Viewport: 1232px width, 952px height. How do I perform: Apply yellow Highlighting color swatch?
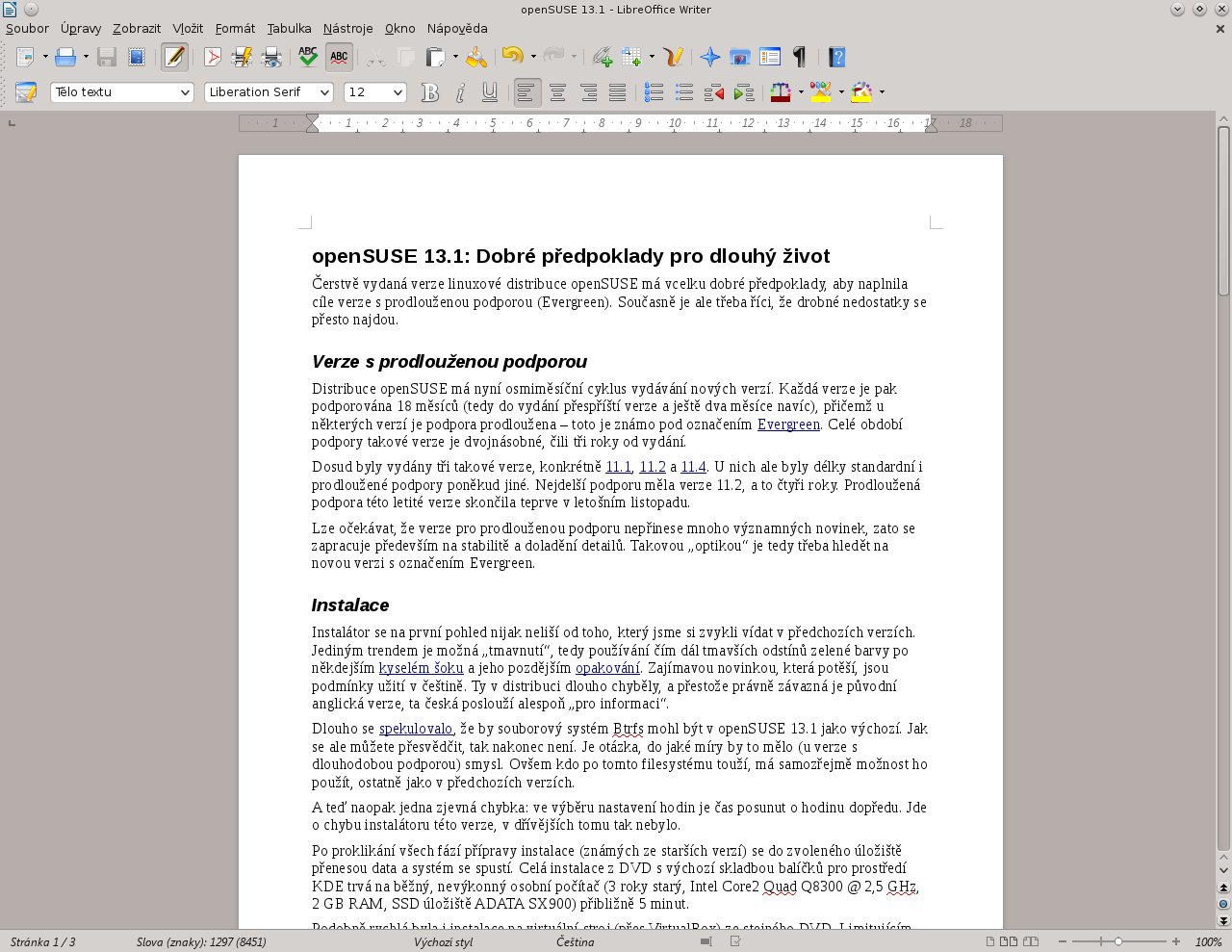(x=821, y=92)
